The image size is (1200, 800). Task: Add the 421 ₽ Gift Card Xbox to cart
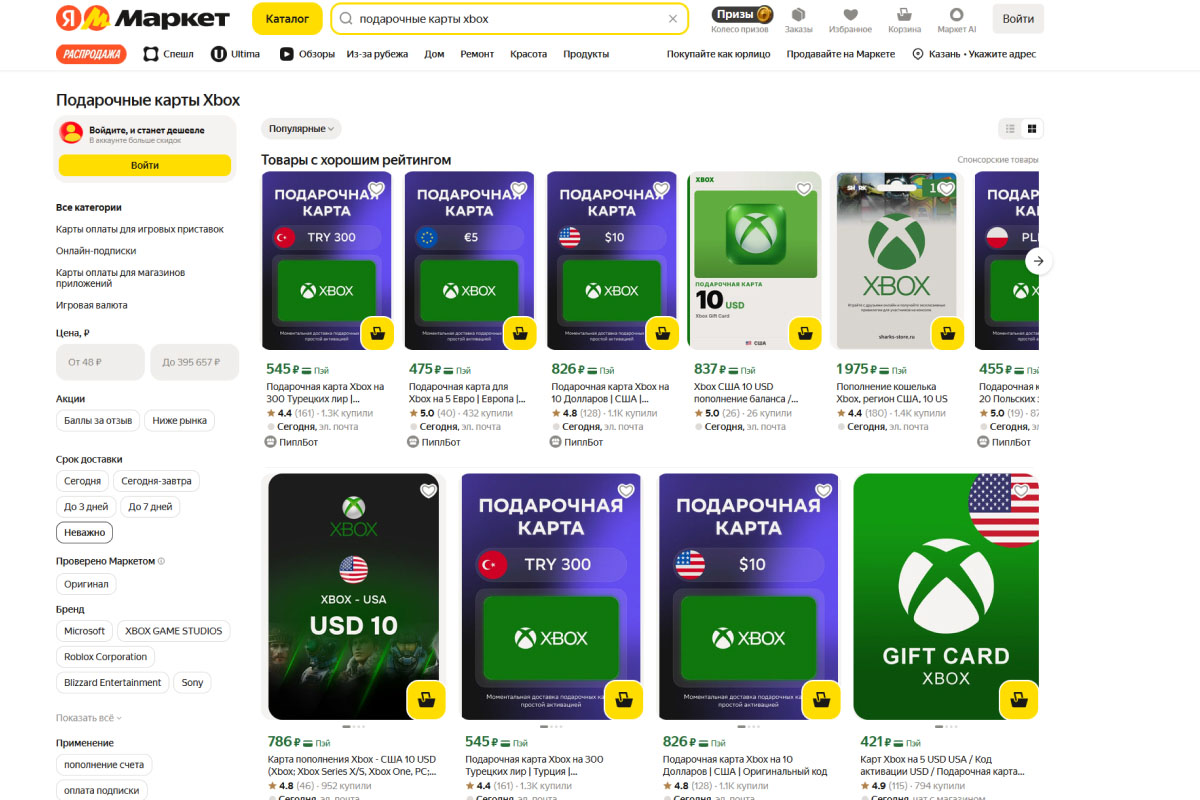[1019, 700]
